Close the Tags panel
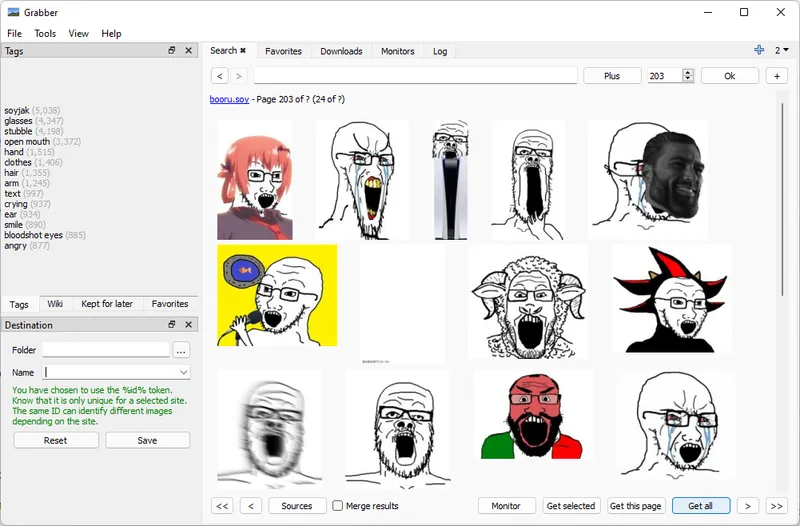This screenshot has height=526, width=800. coord(188,51)
